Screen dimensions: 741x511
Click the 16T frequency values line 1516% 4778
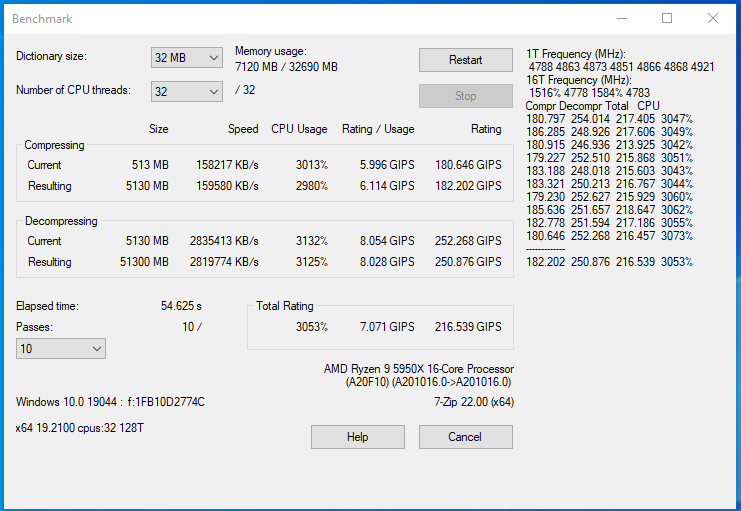click(x=589, y=93)
